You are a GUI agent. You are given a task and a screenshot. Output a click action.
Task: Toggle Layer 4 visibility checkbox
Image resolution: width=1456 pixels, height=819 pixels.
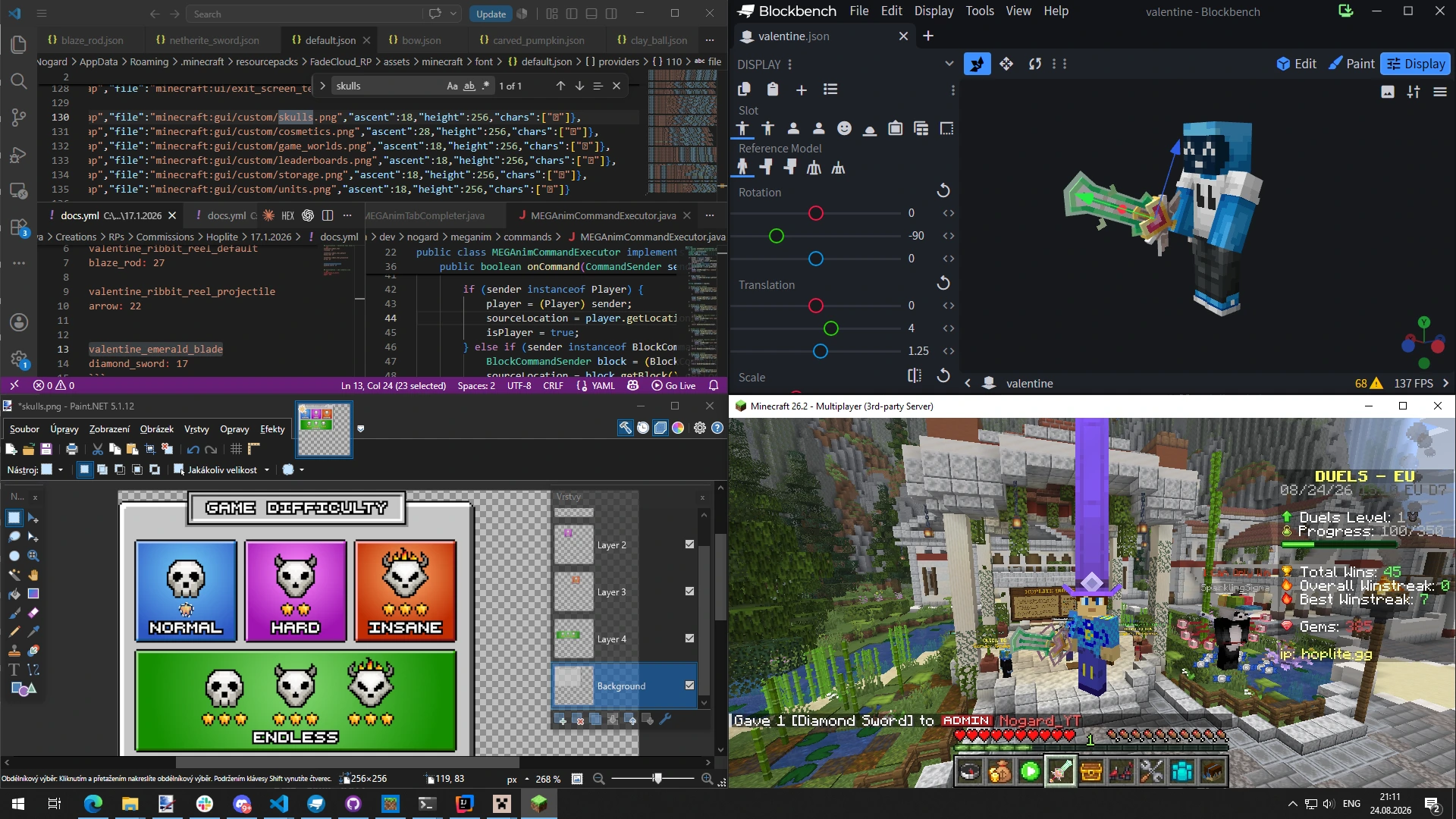click(x=689, y=638)
